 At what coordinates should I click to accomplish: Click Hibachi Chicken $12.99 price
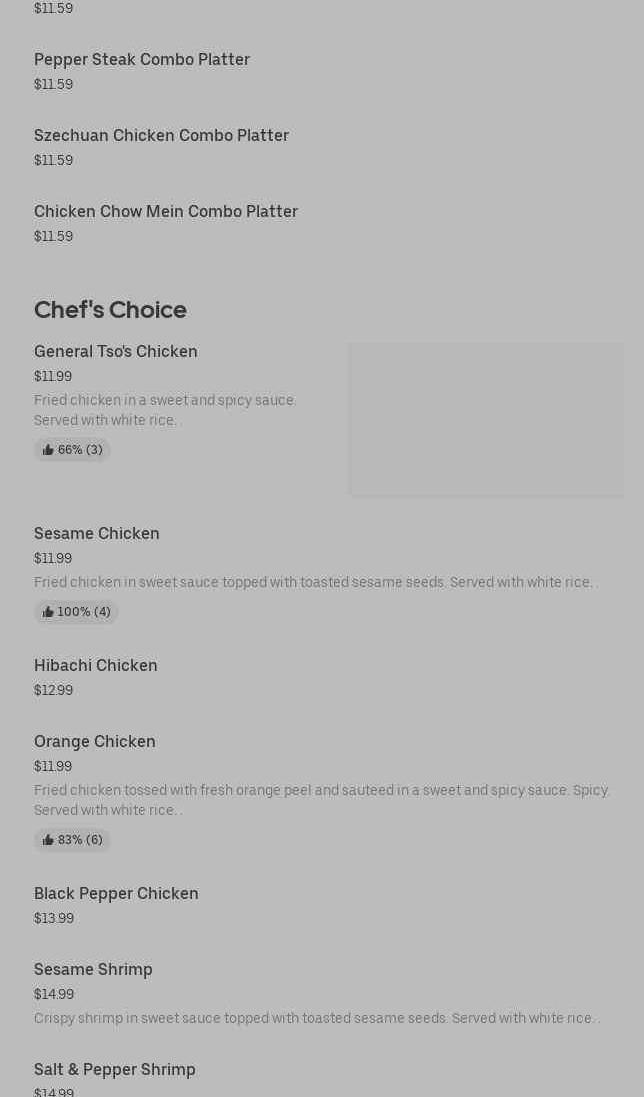tap(53, 691)
